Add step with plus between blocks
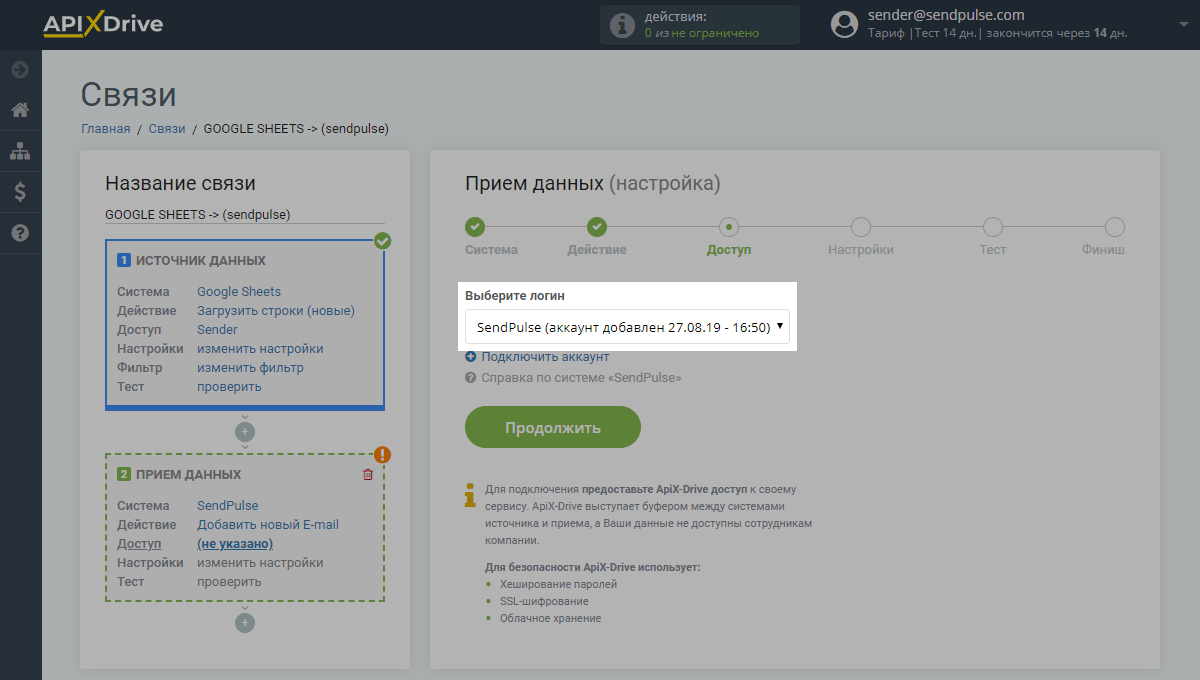 (245, 432)
